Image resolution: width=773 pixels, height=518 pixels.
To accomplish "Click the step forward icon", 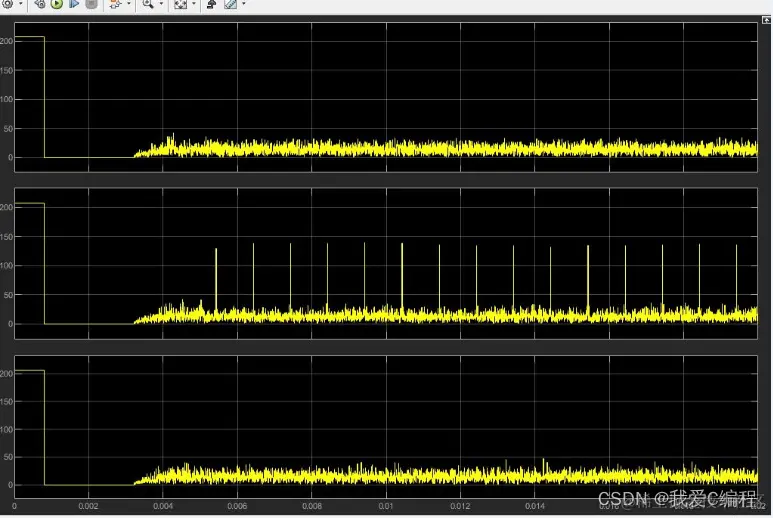I will pos(74,4).
